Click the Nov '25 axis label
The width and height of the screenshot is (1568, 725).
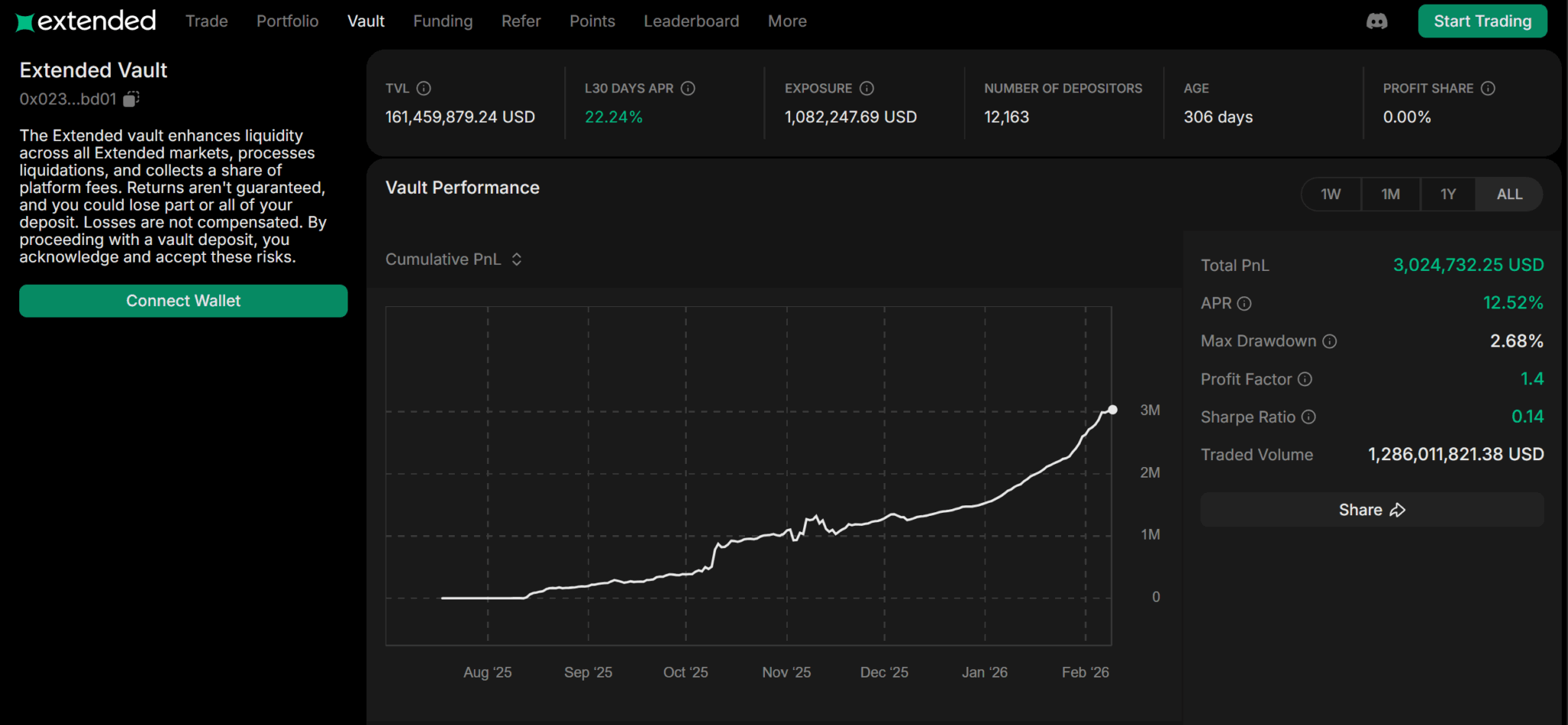click(786, 672)
